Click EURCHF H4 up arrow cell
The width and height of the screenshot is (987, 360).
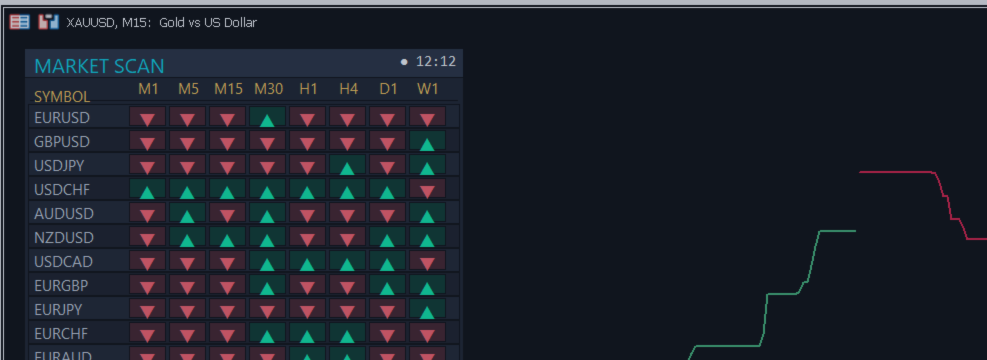coord(347,332)
